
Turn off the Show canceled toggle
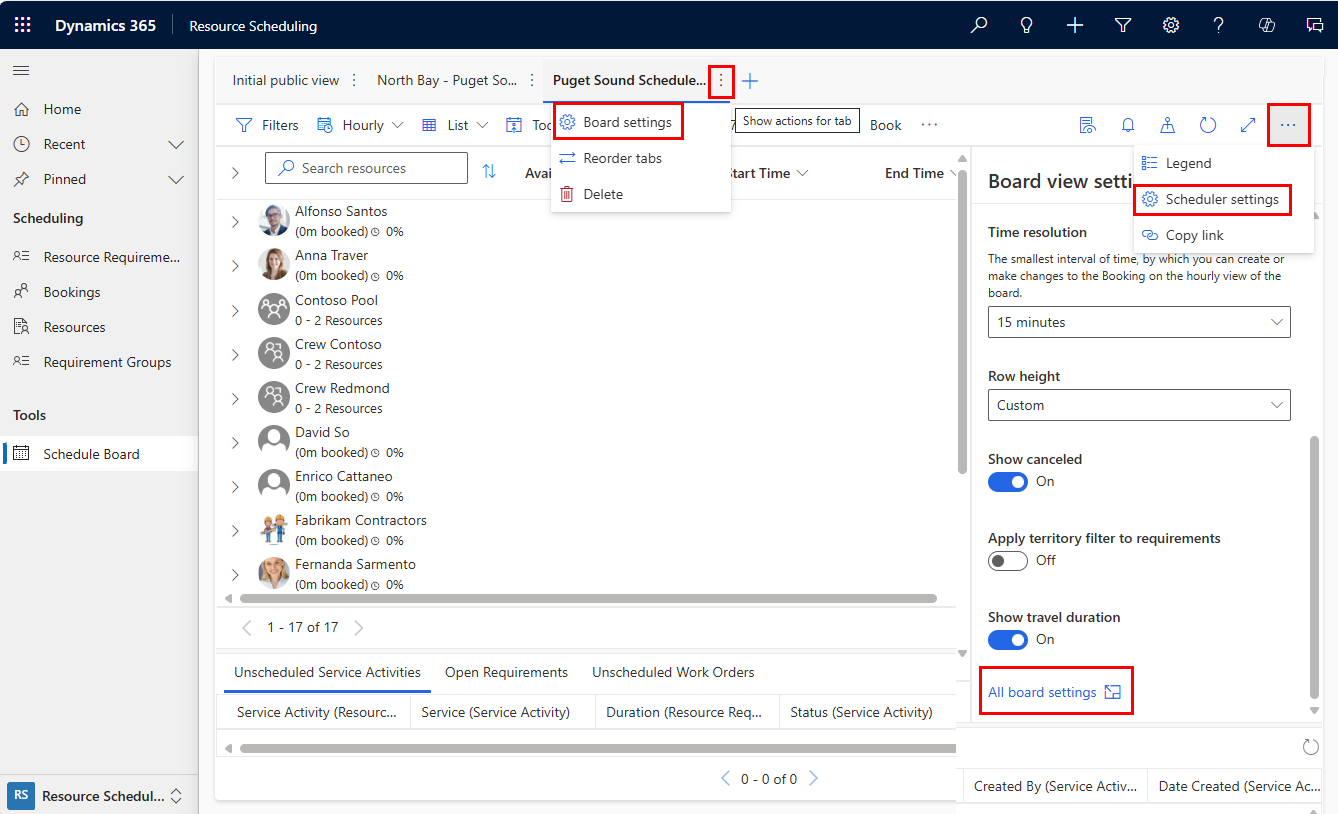pos(1007,482)
